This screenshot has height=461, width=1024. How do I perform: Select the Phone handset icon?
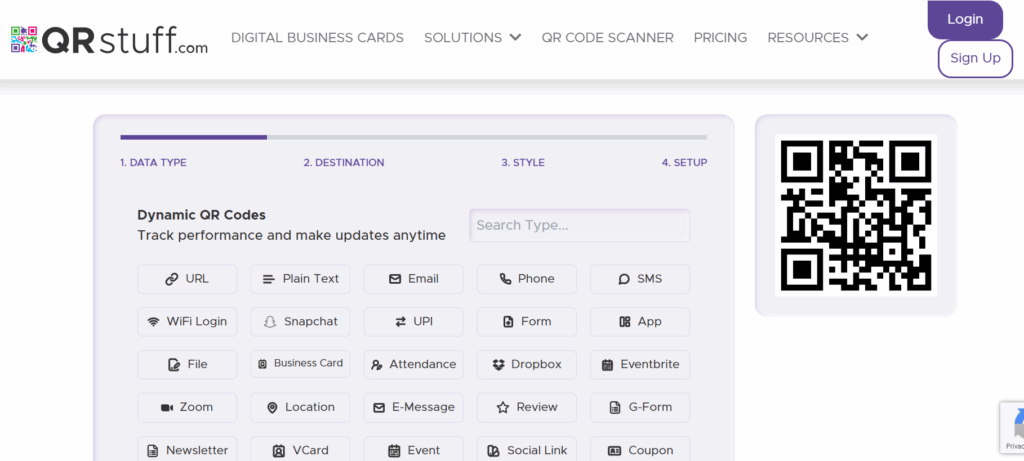pyautogui.click(x=505, y=279)
